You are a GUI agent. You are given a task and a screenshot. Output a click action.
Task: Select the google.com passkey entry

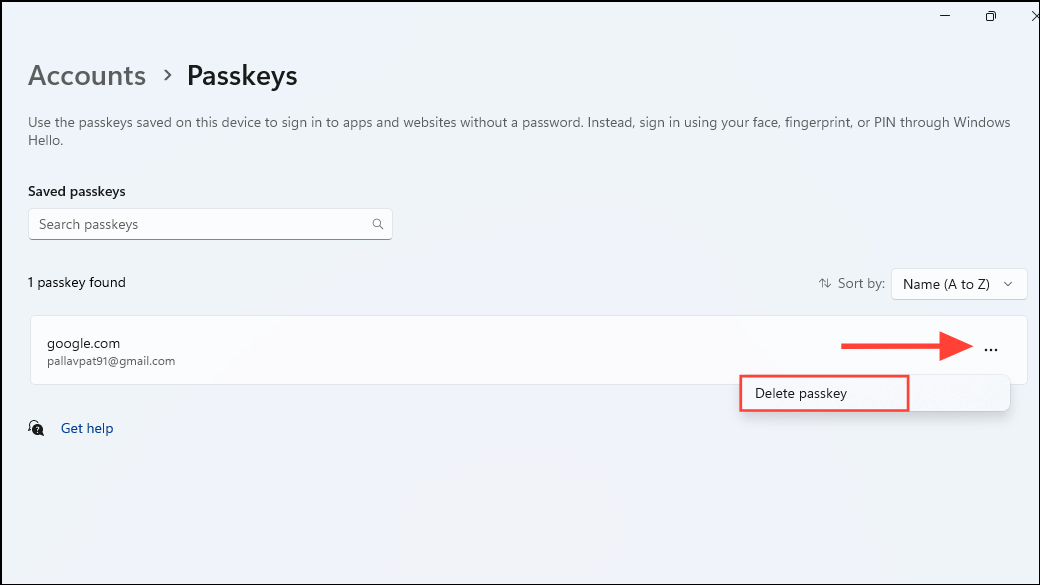400,350
